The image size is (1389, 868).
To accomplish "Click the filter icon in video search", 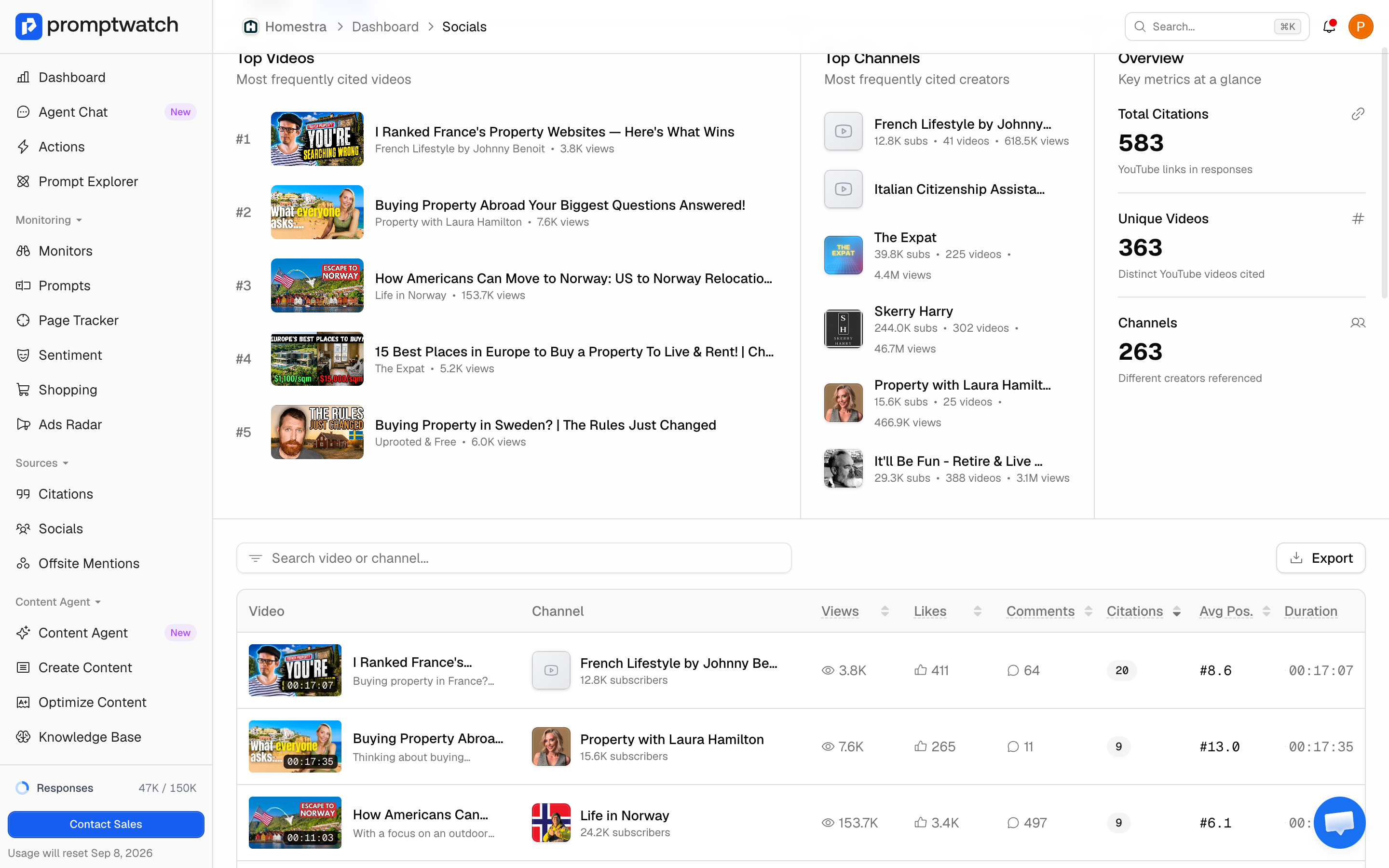I will pyautogui.click(x=256, y=558).
